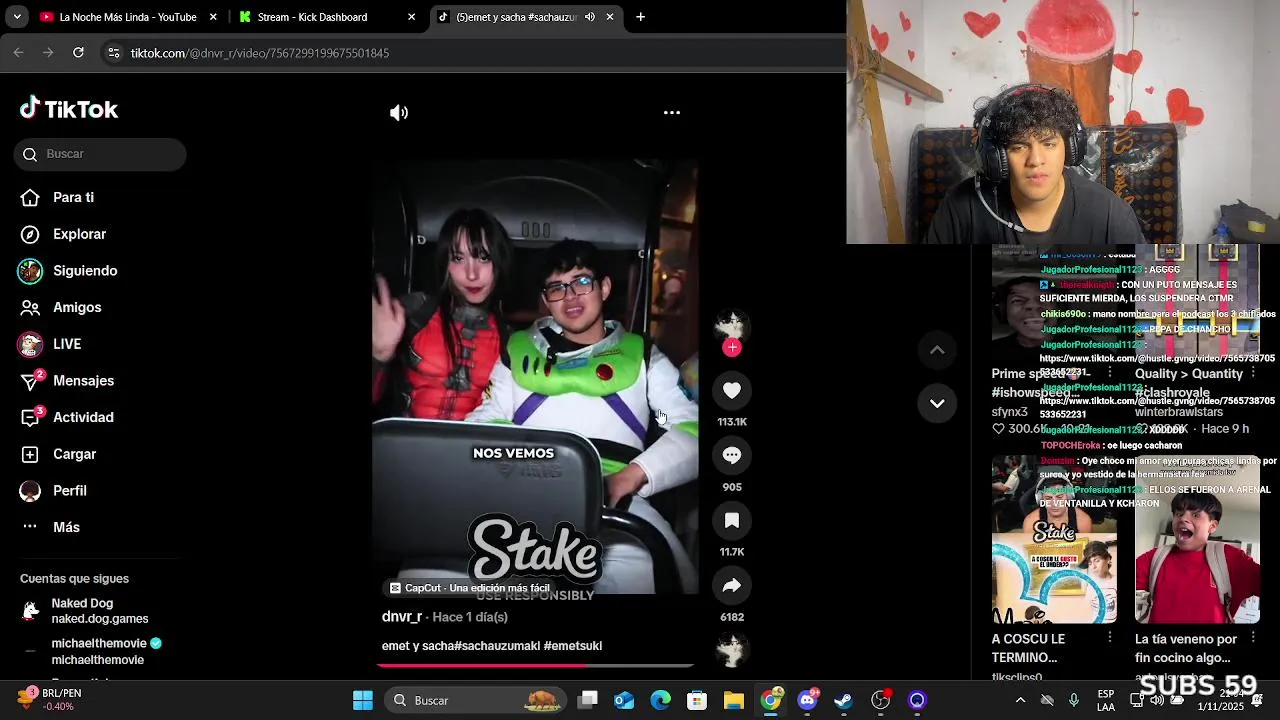1280x720 pixels.
Task: Click the Windows taskbar Buscar search box
Action: [474, 700]
